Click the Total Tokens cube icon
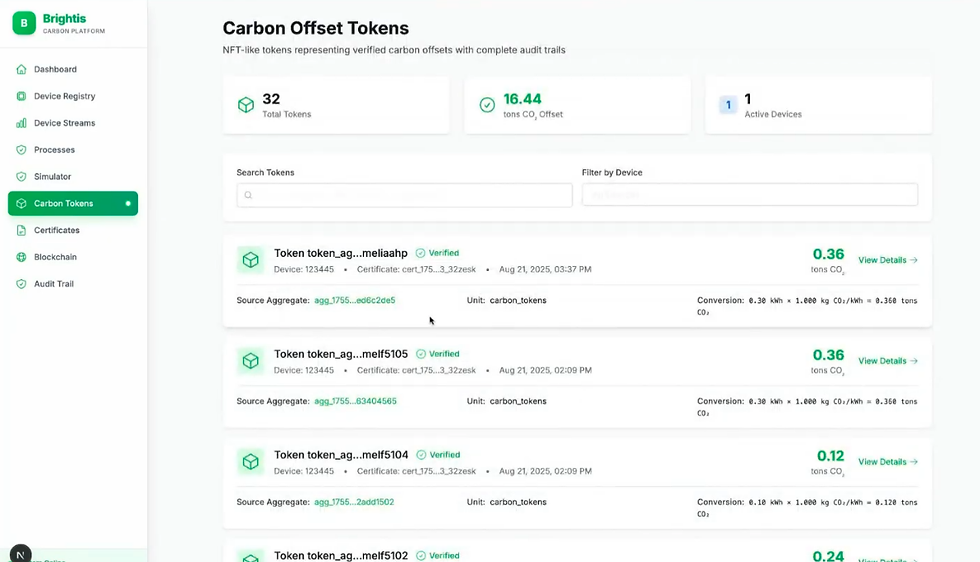The height and width of the screenshot is (562, 980). click(x=246, y=105)
